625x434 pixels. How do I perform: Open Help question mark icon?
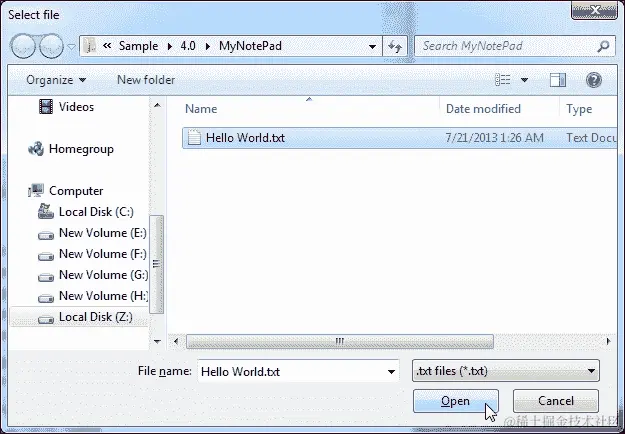click(x=594, y=80)
